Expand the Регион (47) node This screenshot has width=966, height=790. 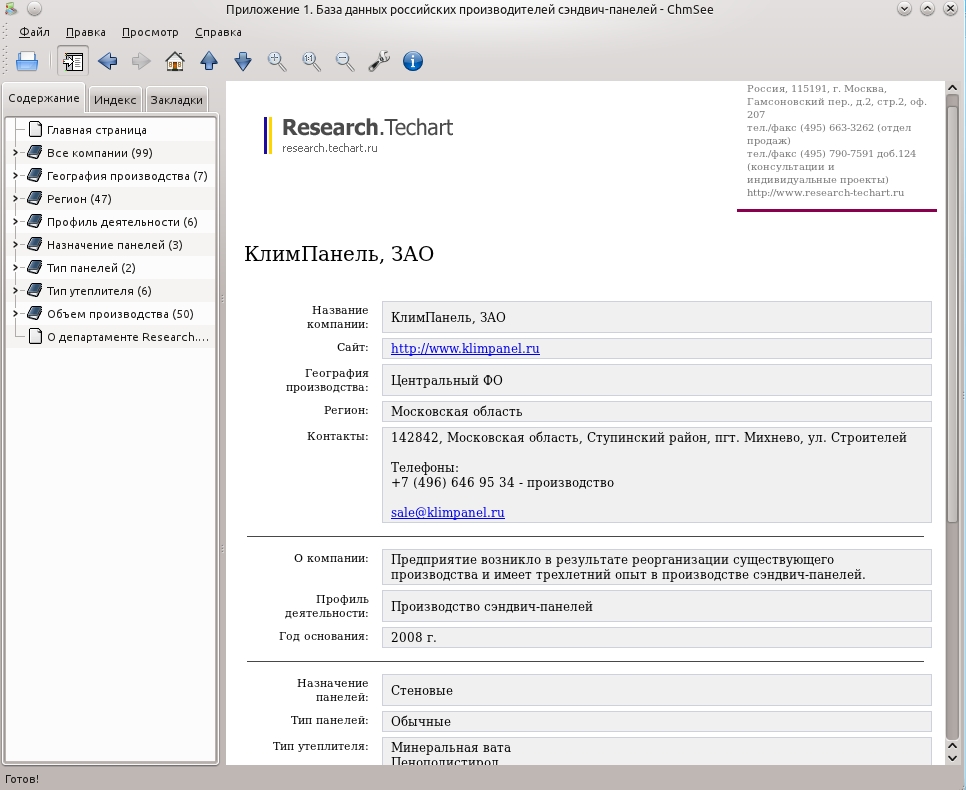[x=15, y=198]
